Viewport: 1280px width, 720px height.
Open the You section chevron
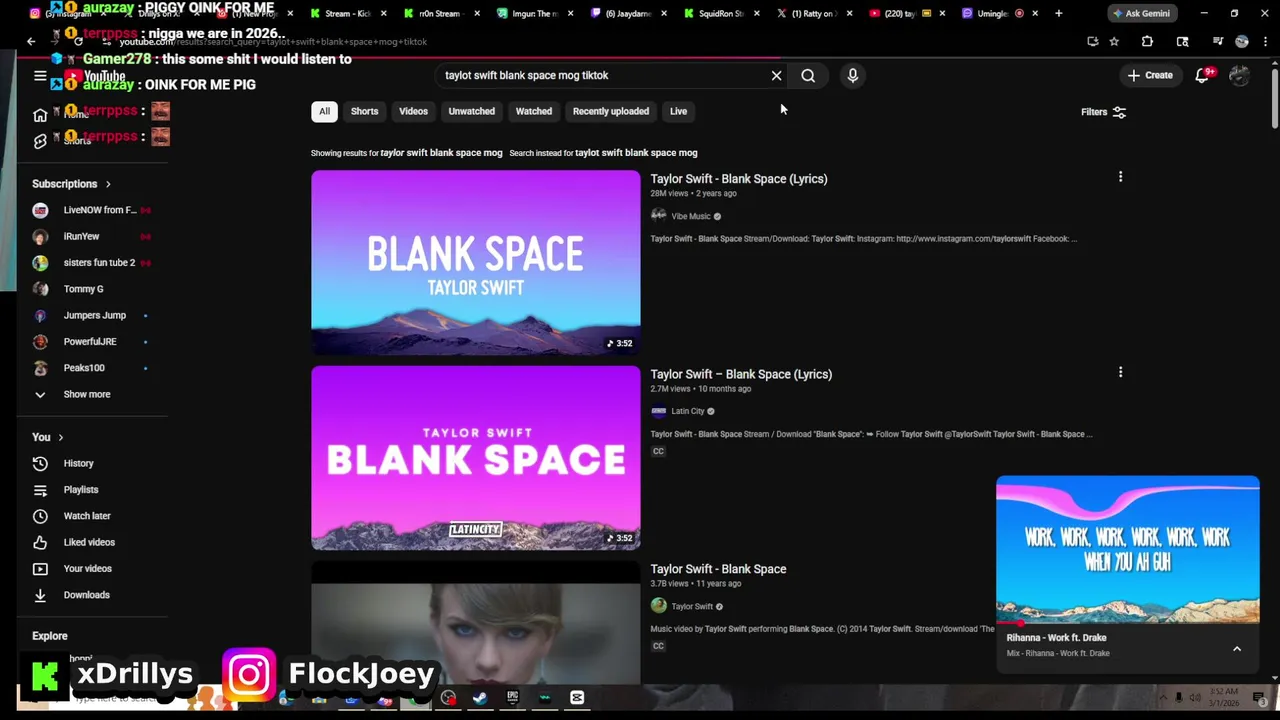point(61,437)
